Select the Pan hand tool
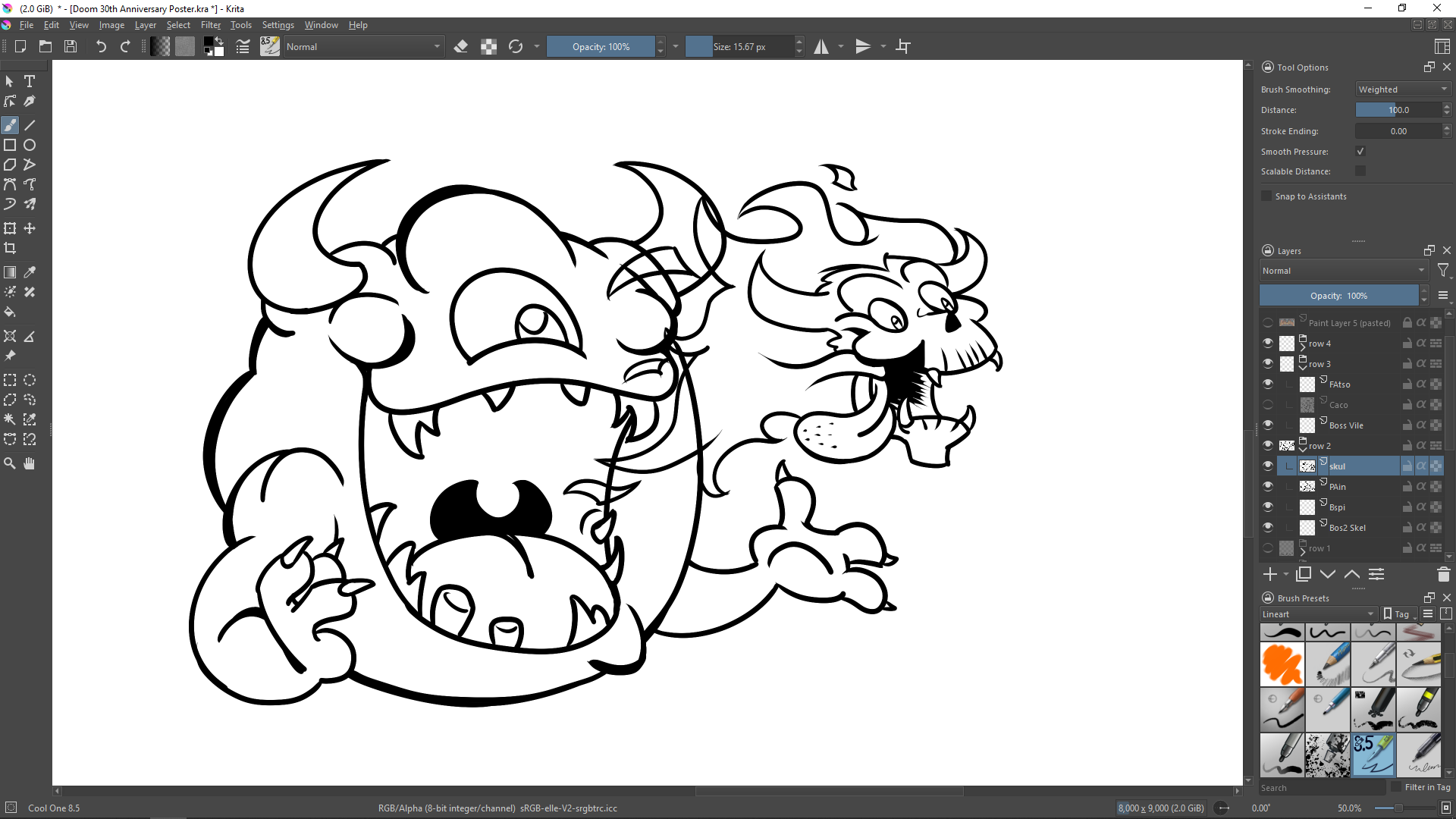This screenshot has height=819, width=1456. pyautogui.click(x=30, y=463)
